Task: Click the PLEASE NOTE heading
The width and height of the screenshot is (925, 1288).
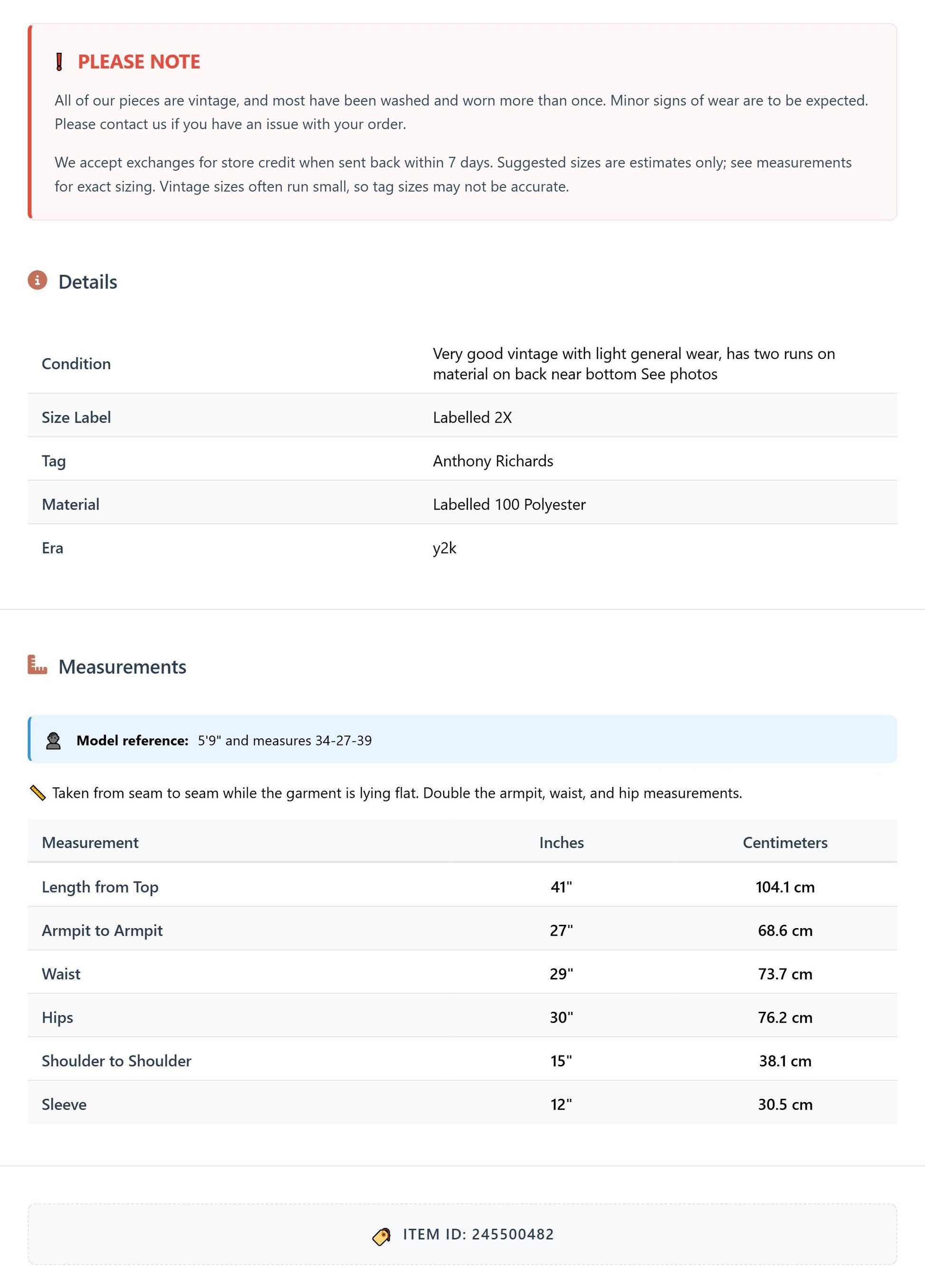Action: coord(139,61)
